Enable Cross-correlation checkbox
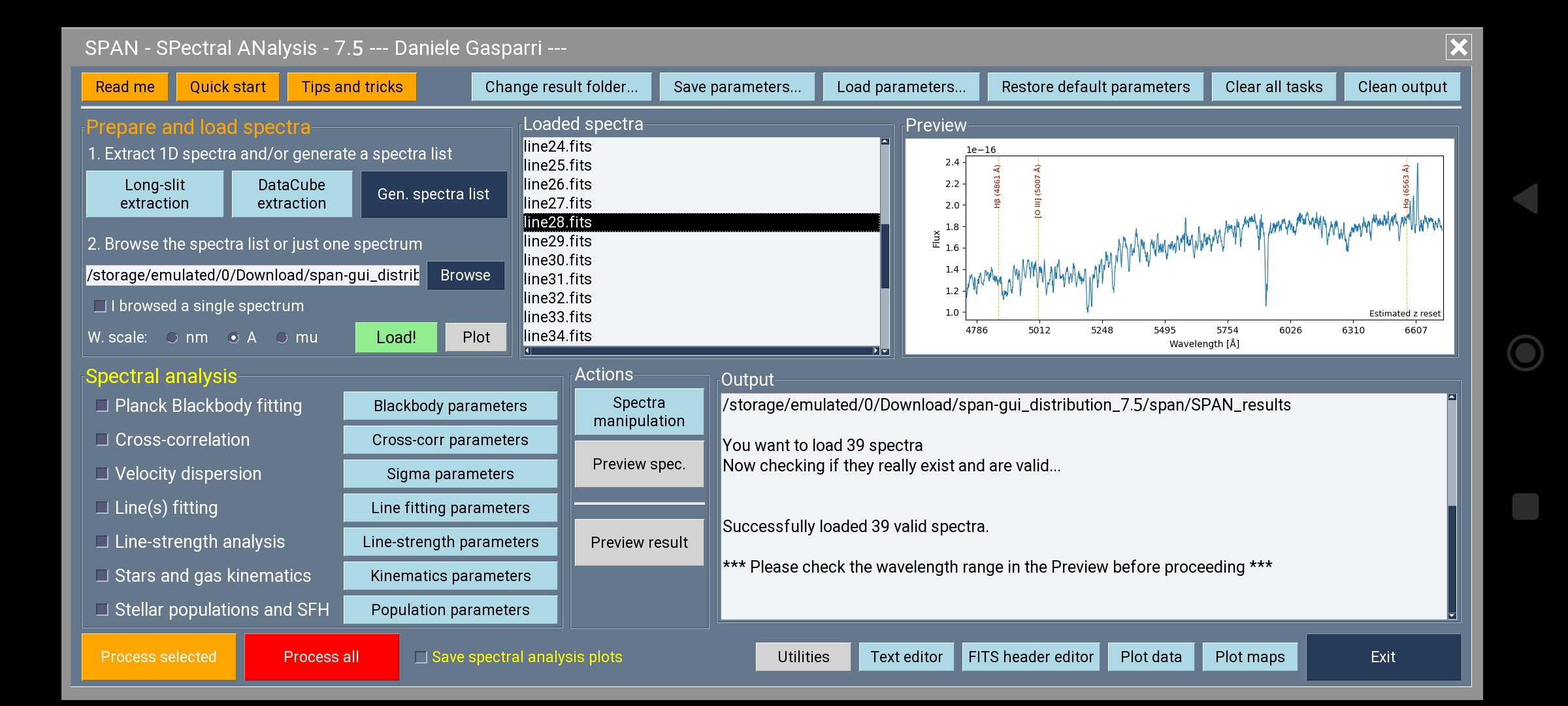This screenshot has height=706, width=1568. click(102, 439)
